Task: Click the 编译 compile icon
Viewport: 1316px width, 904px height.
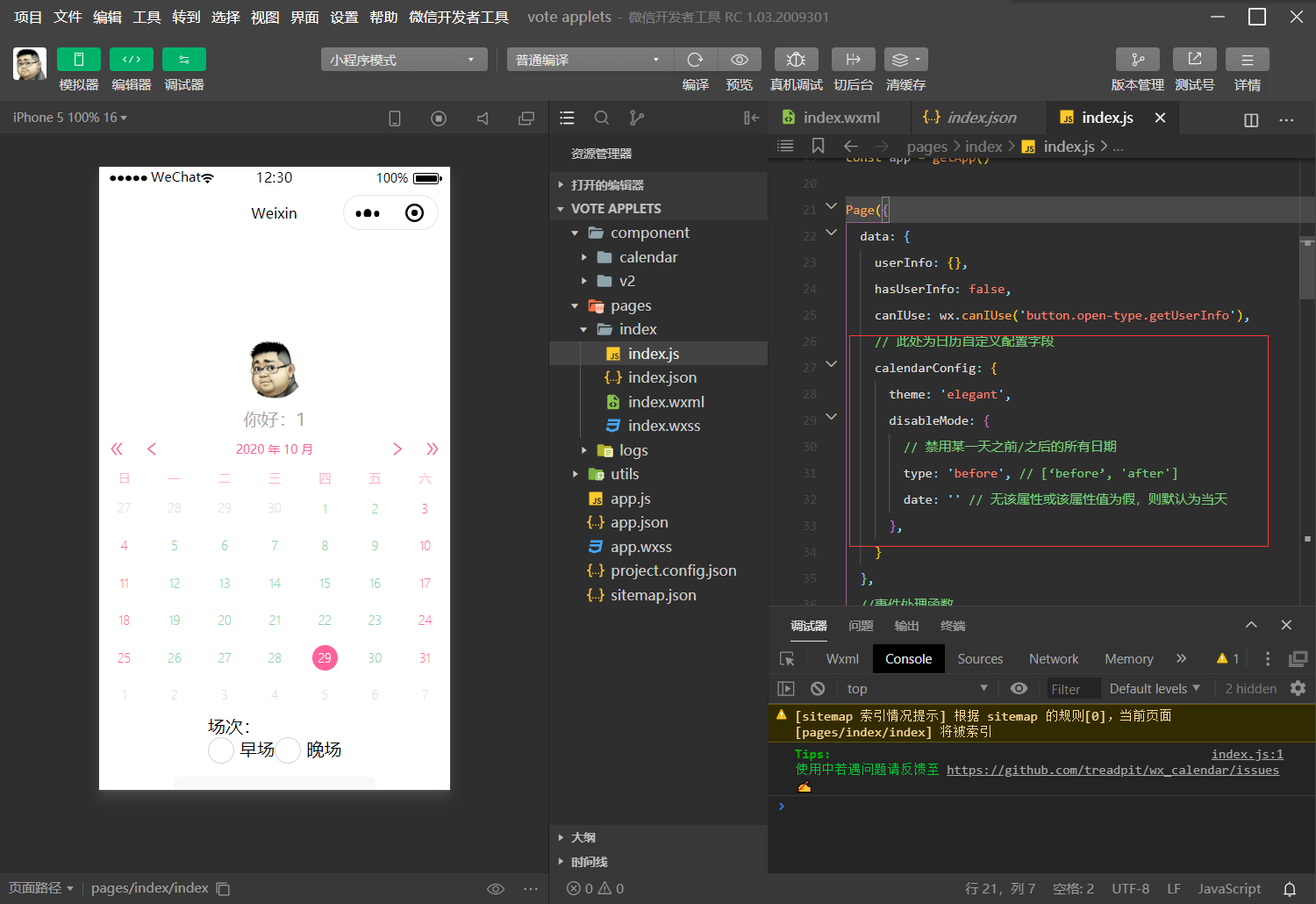Action: (x=696, y=59)
